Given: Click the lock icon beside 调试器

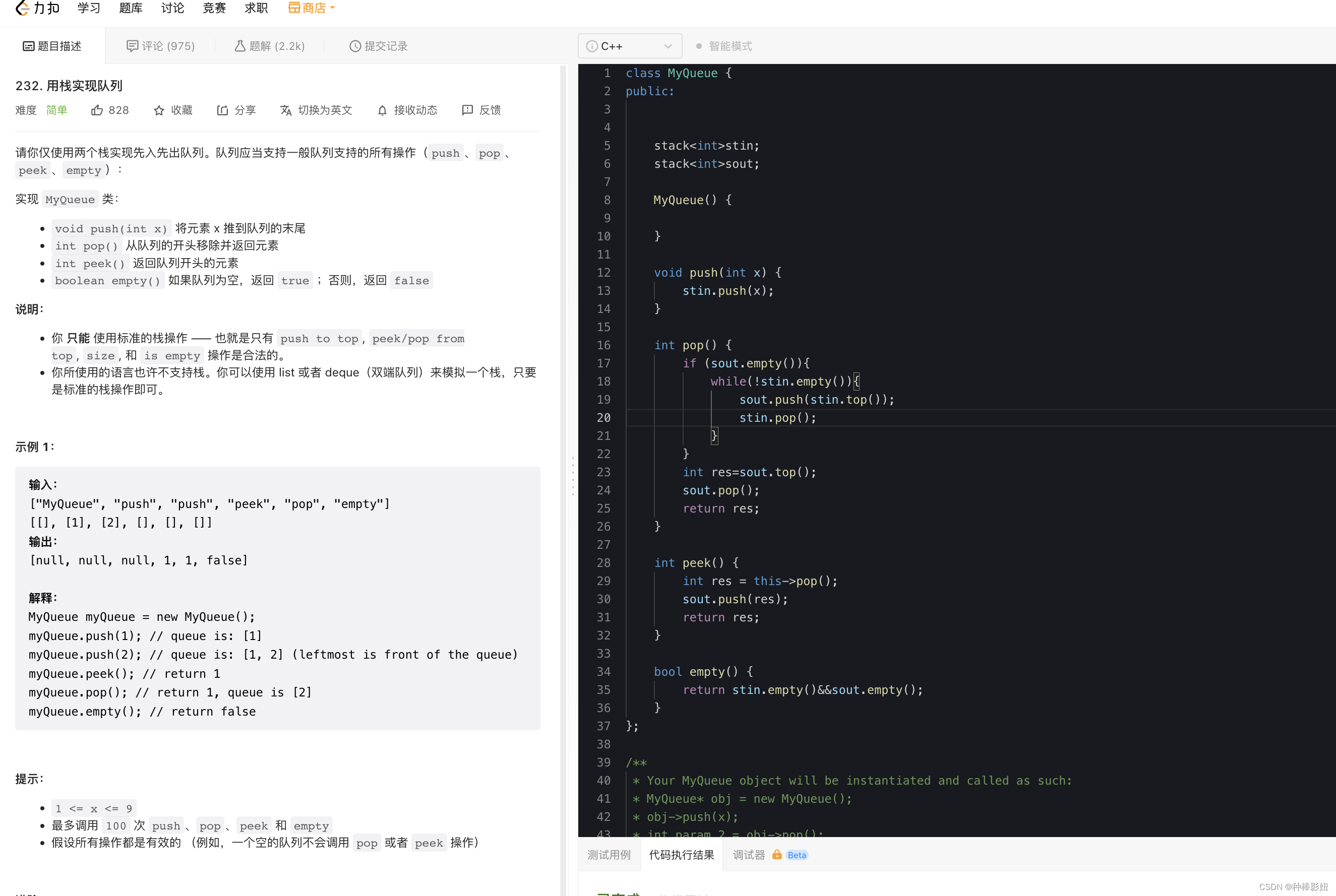Looking at the screenshot, I should point(777,854).
